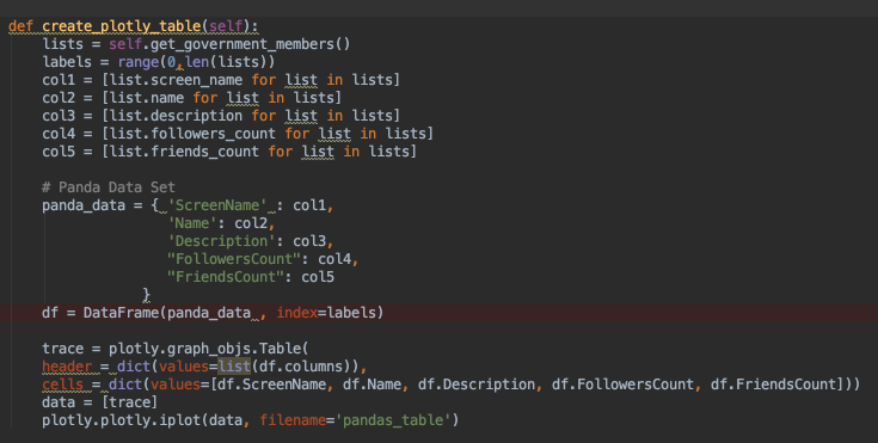The height and width of the screenshot is (443, 878).
Task: Click list.friends_count in the col5 line
Action: pos(173,151)
